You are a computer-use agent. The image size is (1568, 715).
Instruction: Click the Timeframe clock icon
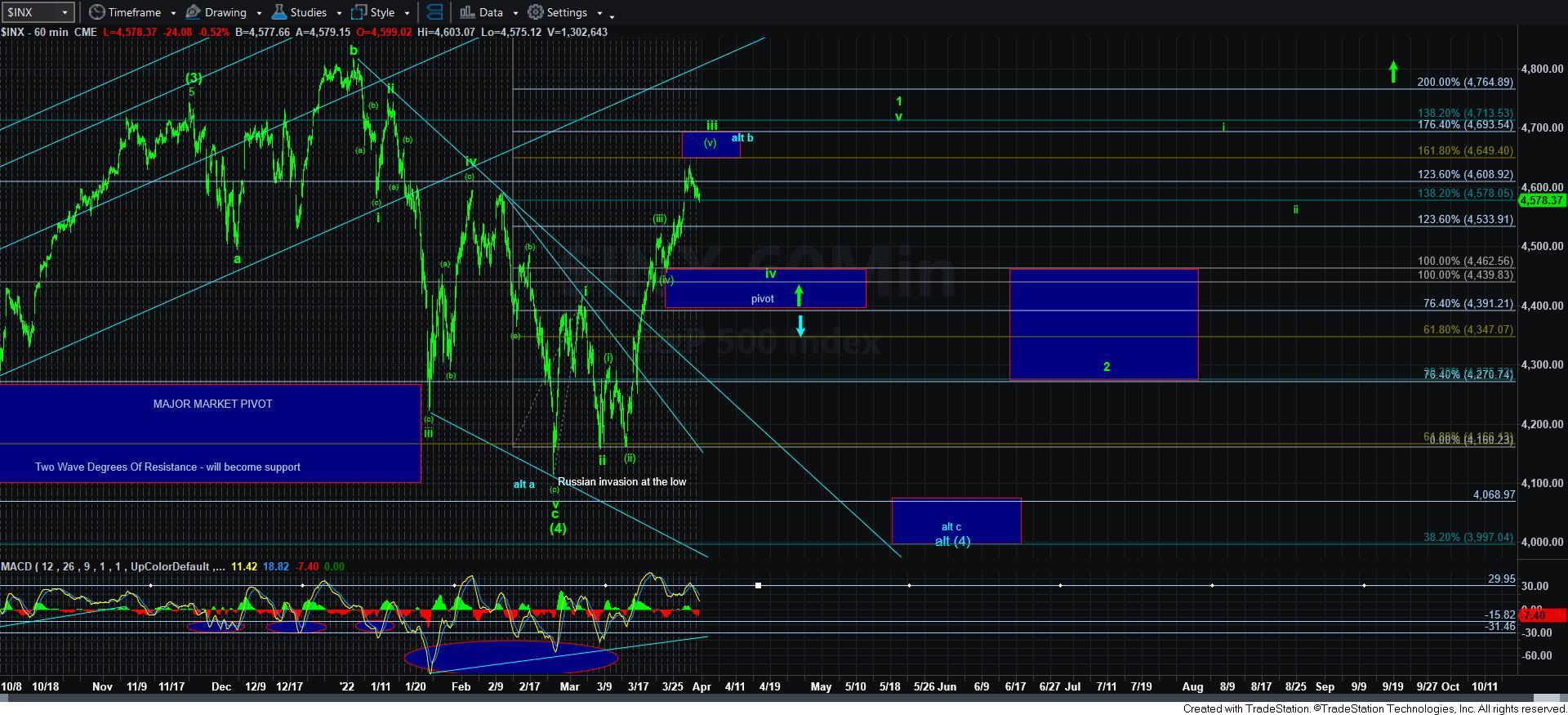96,12
